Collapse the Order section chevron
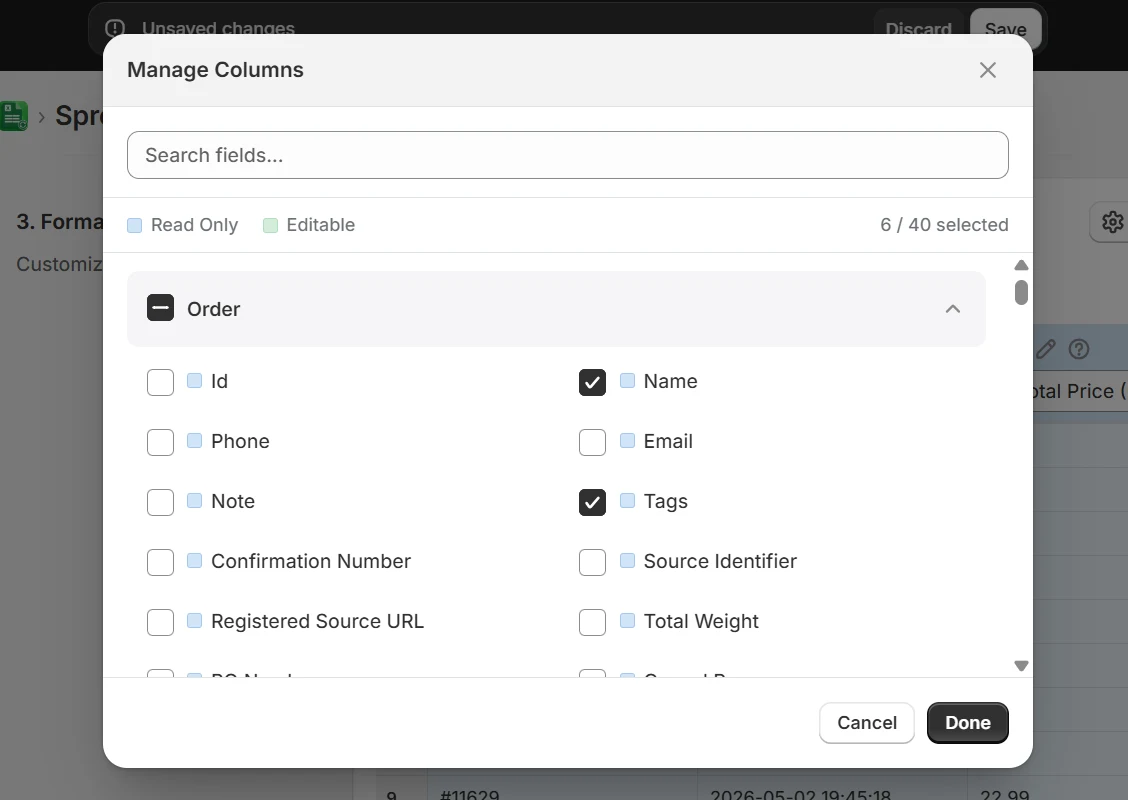The height and width of the screenshot is (800, 1128). [952, 309]
